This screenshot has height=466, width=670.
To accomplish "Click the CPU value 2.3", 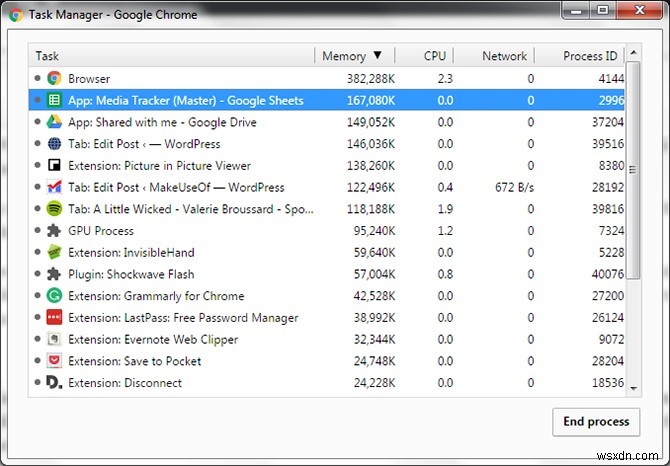I will point(445,79).
